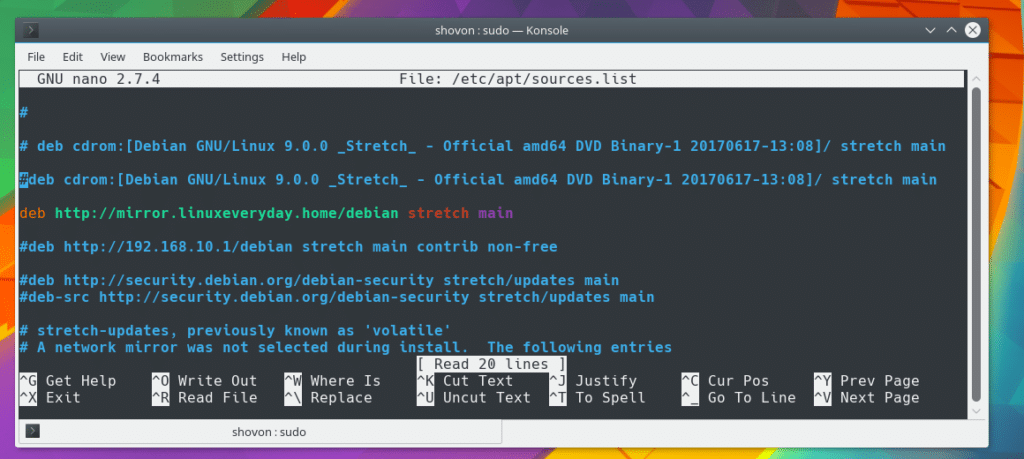
Task: Click the ^\ Replace shortcut
Action: [328, 398]
